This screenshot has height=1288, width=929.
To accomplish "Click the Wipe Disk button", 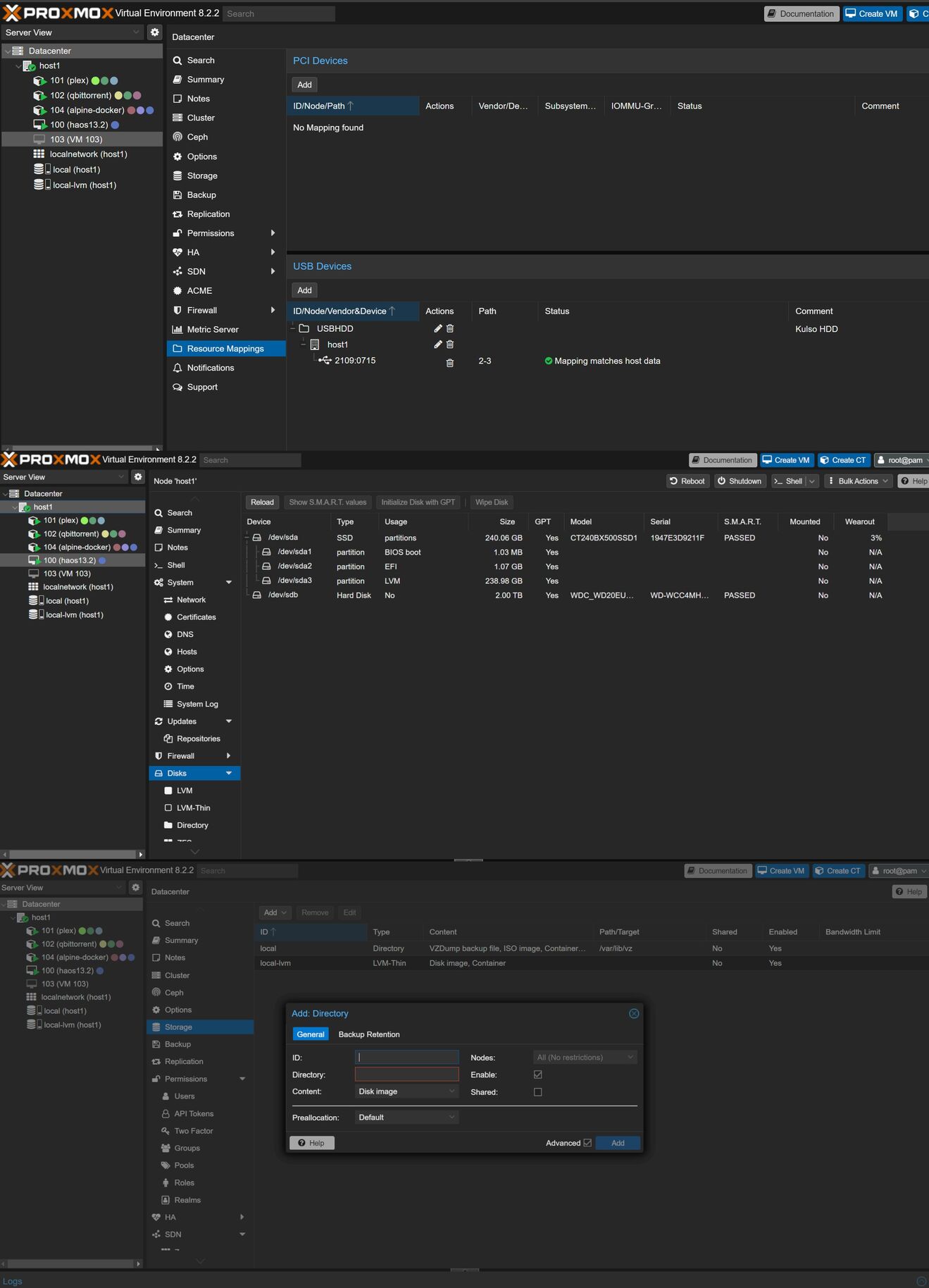I will point(492,502).
